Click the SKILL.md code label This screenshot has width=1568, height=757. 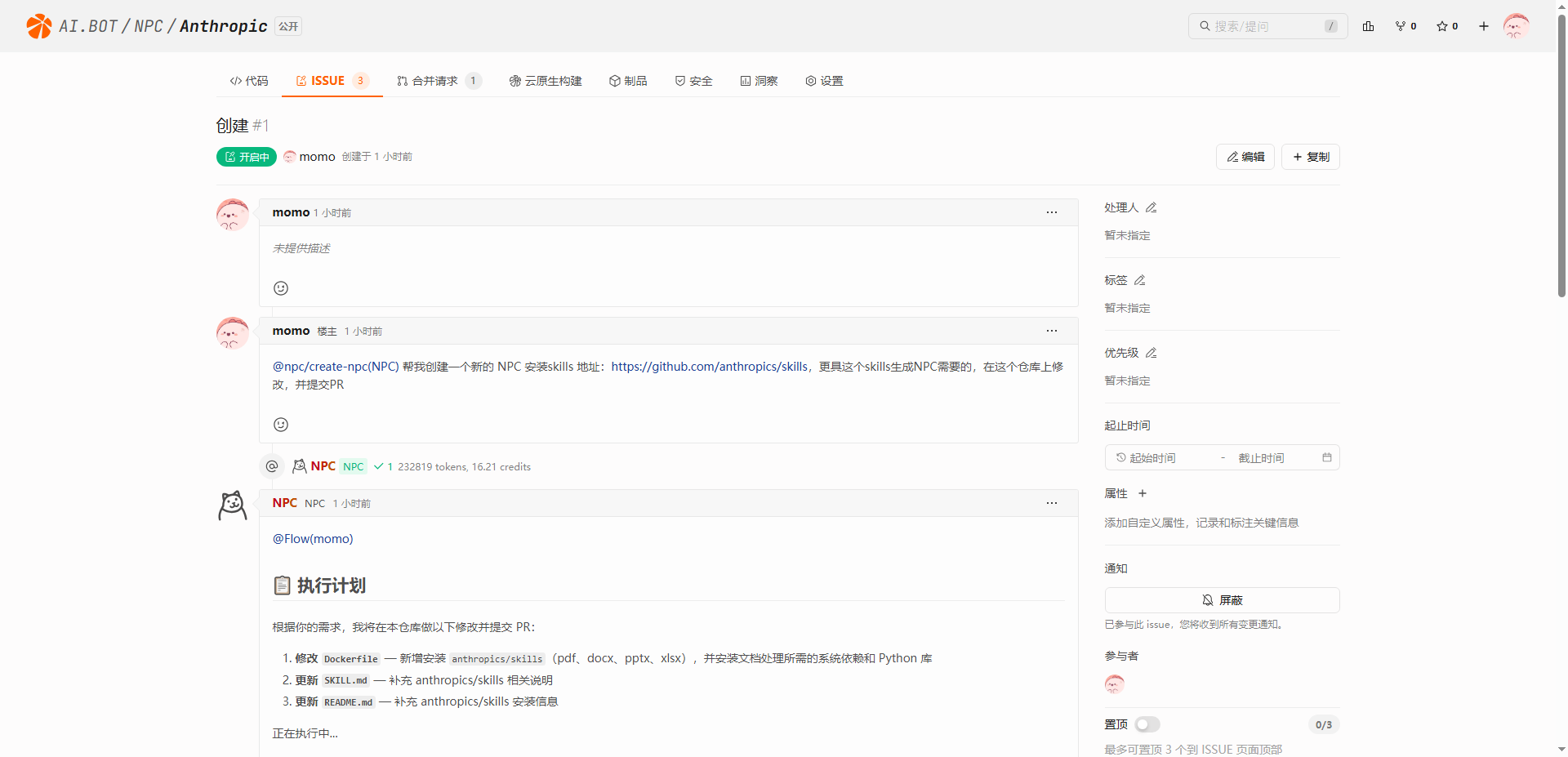[x=345, y=680]
